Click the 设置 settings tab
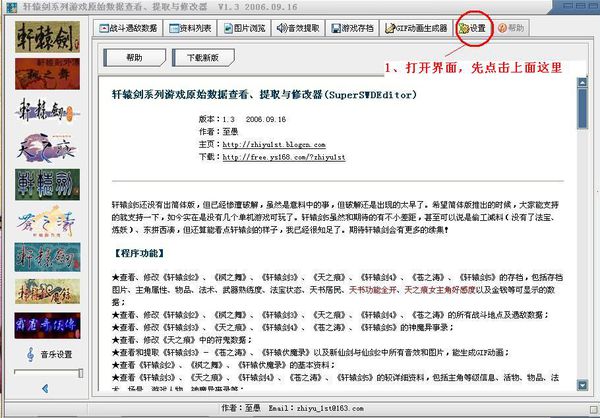600x418 pixels. 473,28
